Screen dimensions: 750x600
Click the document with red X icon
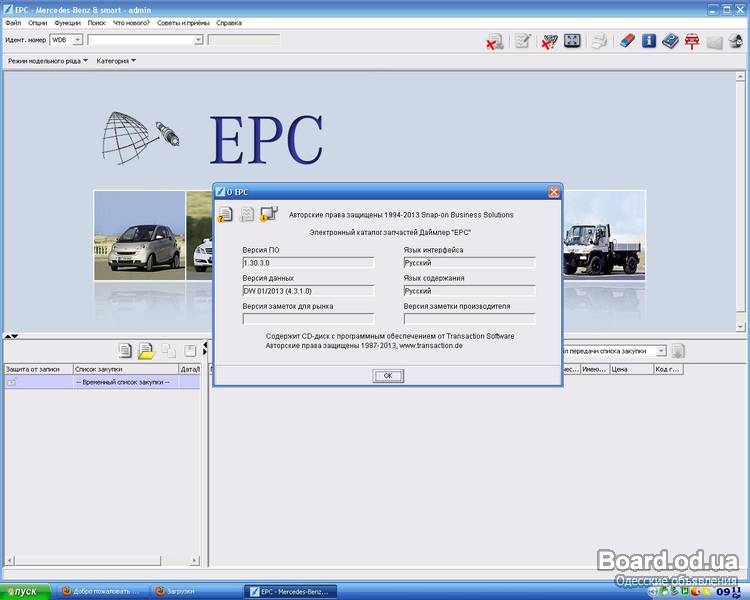494,41
